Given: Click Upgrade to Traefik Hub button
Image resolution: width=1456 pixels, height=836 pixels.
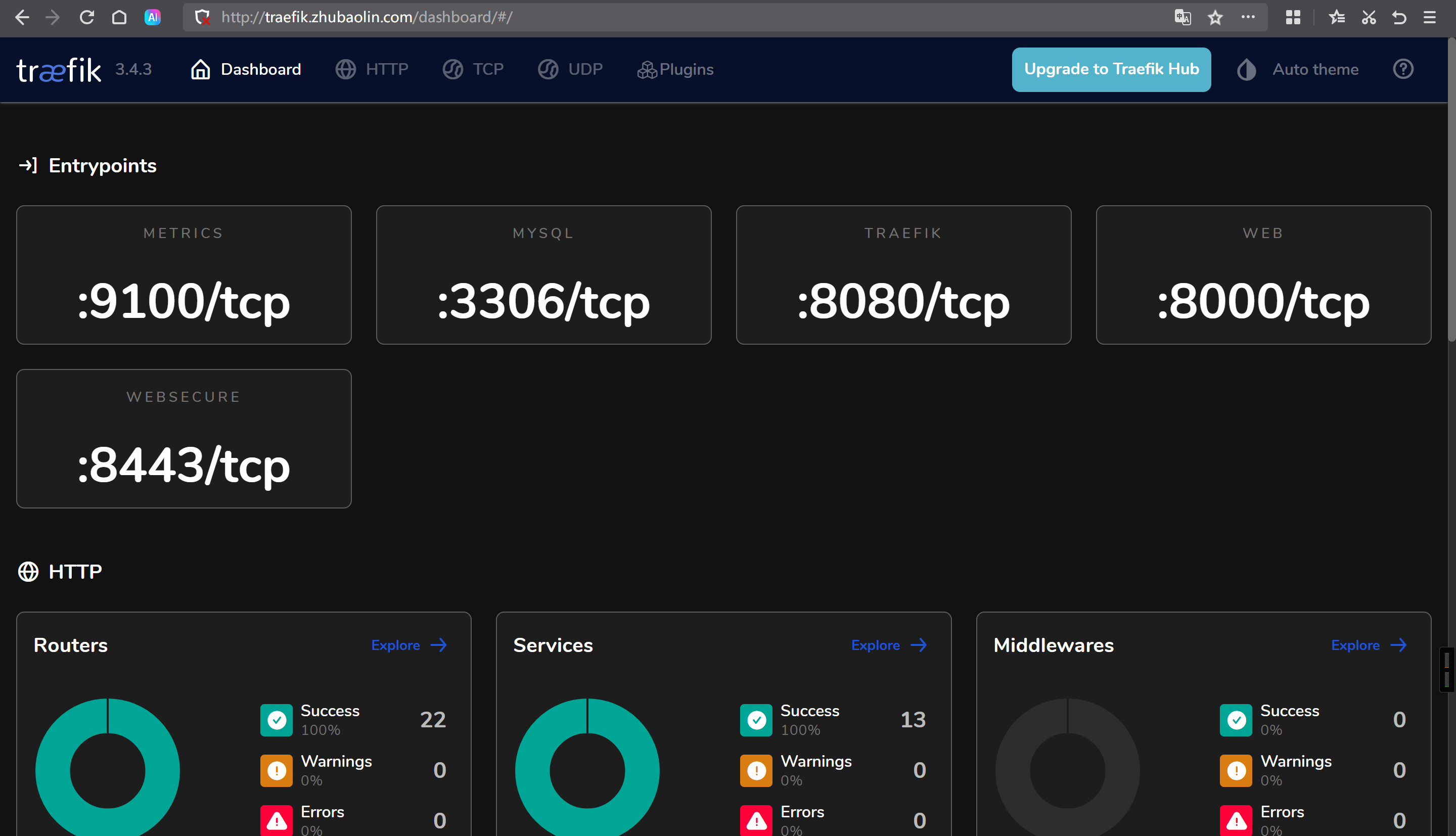Looking at the screenshot, I should [1111, 69].
